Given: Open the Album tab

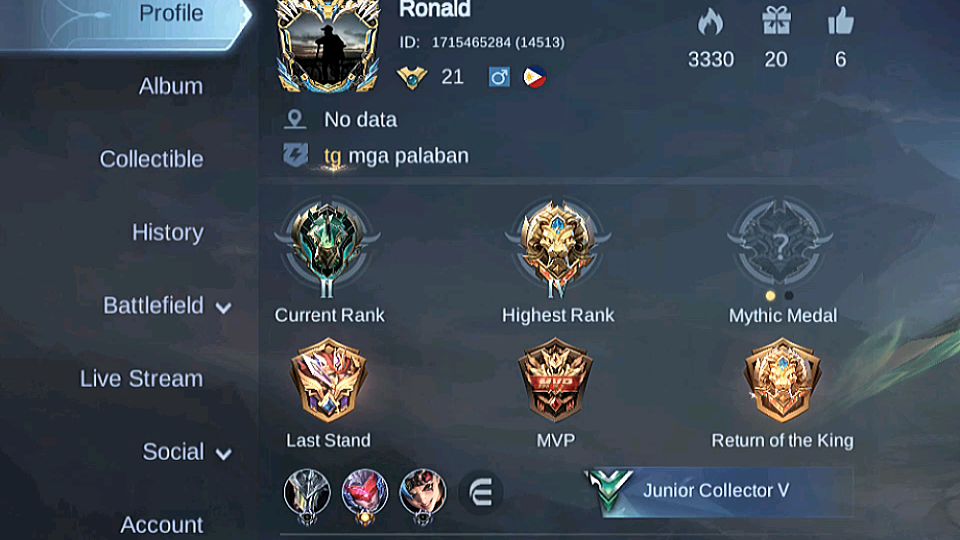Looking at the screenshot, I should 171,86.
